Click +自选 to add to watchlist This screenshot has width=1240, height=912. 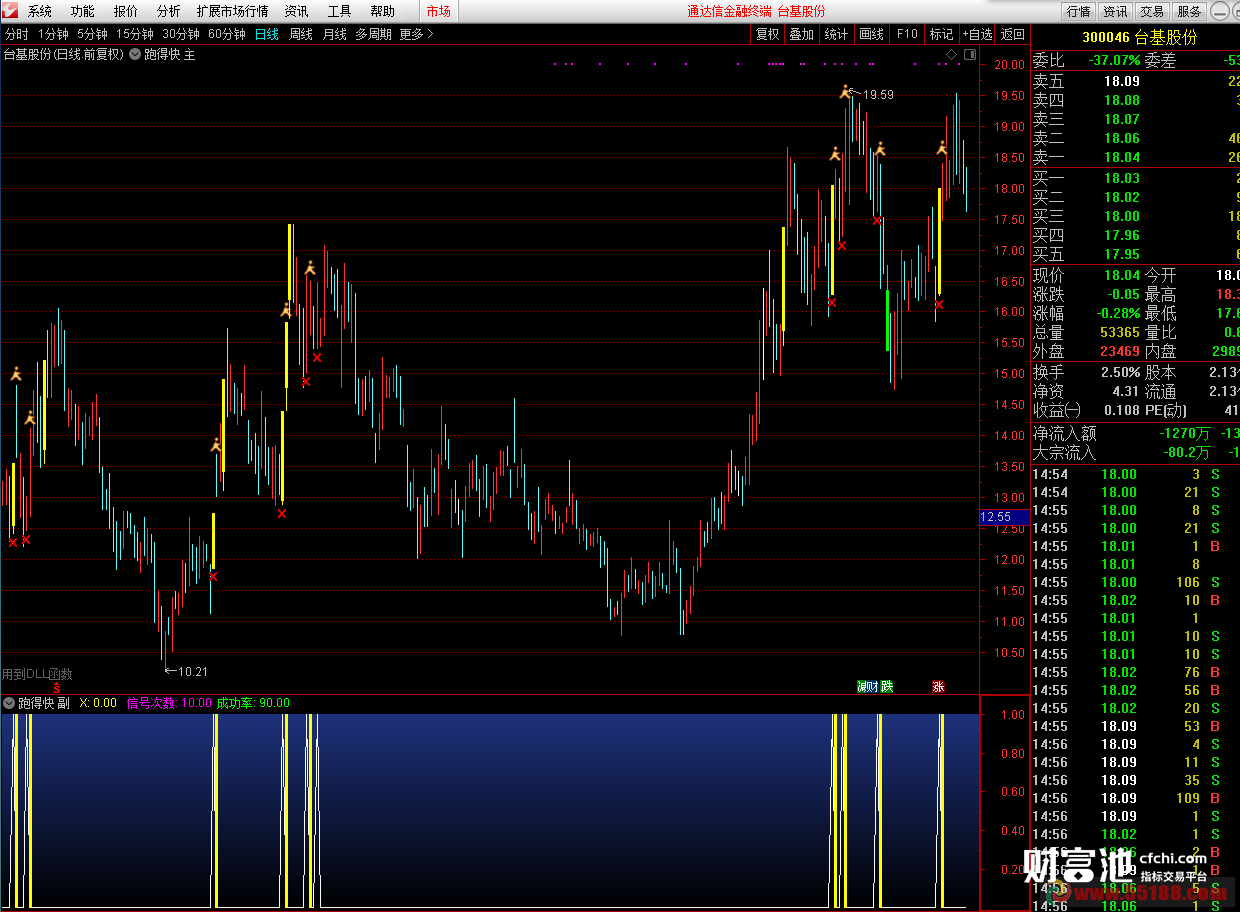[977, 34]
